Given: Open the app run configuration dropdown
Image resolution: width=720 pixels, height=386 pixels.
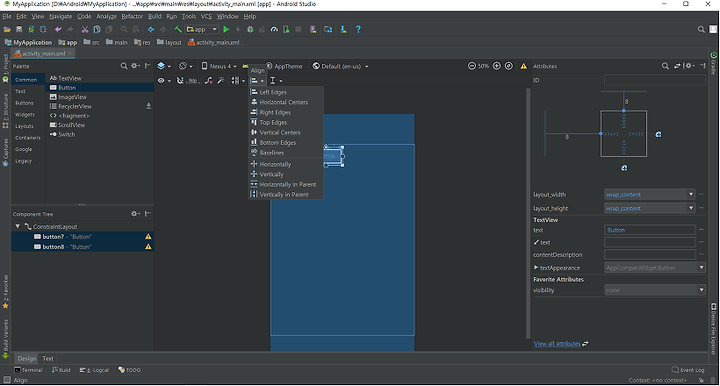Looking at the screenshot, I should tap(202, 29).
